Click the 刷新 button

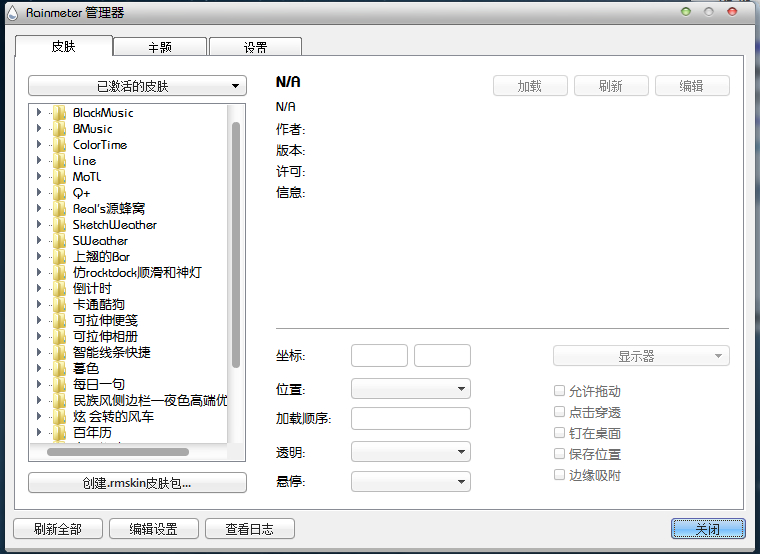611,86
